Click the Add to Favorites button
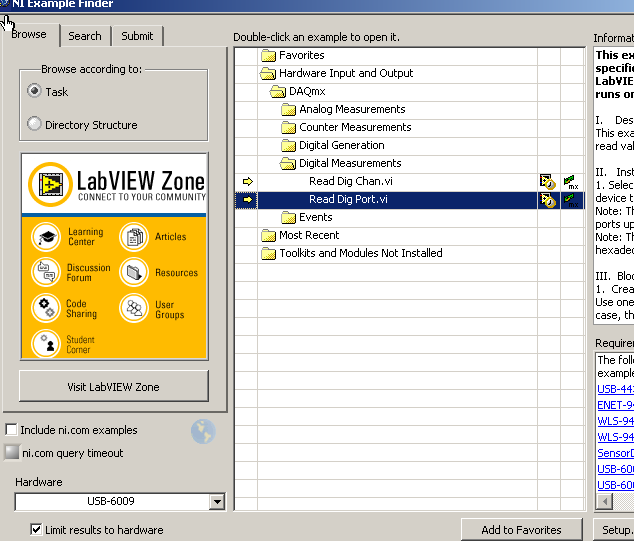 522,530
